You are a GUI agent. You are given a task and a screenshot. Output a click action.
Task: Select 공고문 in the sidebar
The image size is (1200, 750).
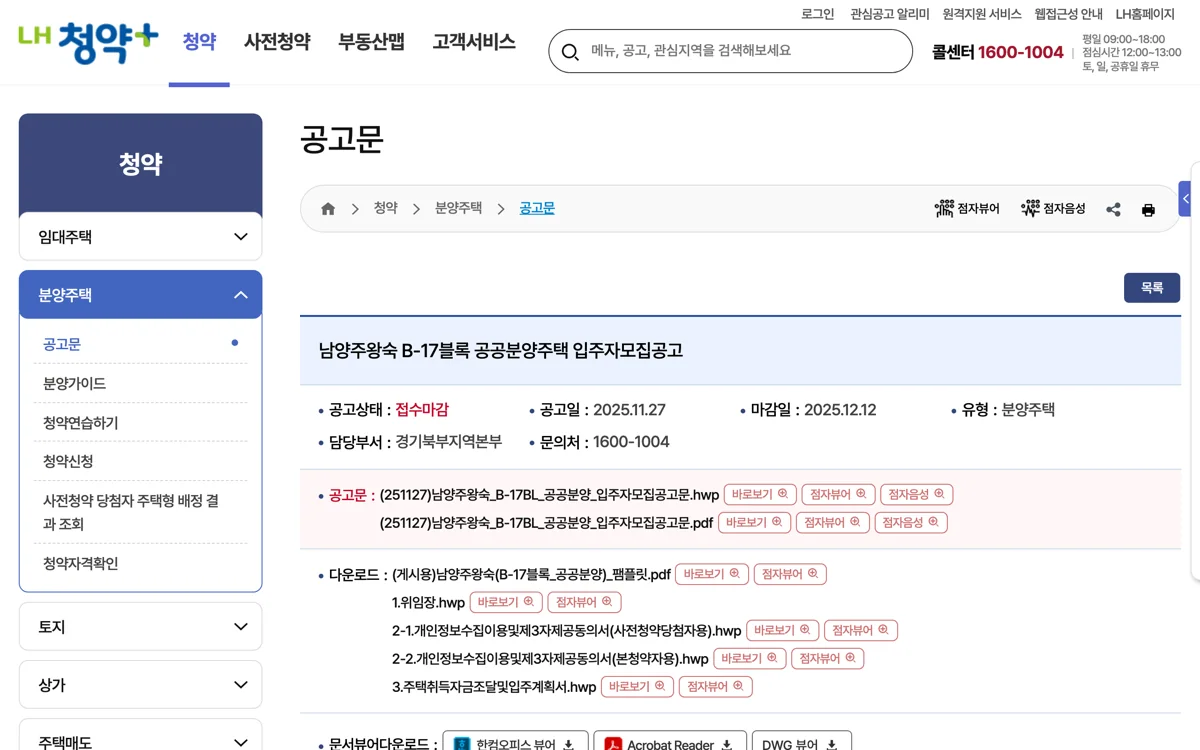[x=62, y=344]
